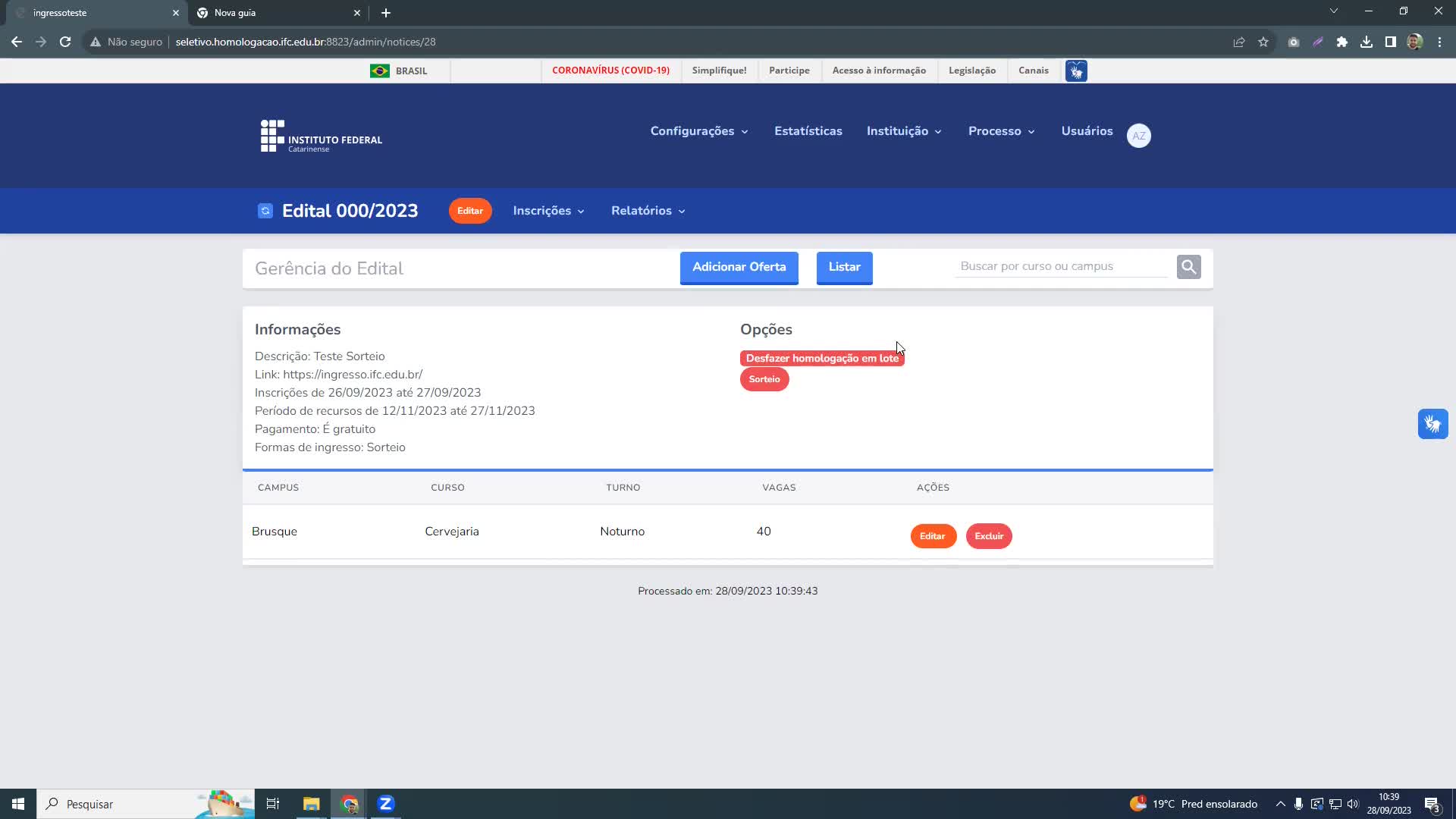This screenshot has width=1456, height=819.
Task: Close the ingressoteste tab
Action: [x=175, y=13]
